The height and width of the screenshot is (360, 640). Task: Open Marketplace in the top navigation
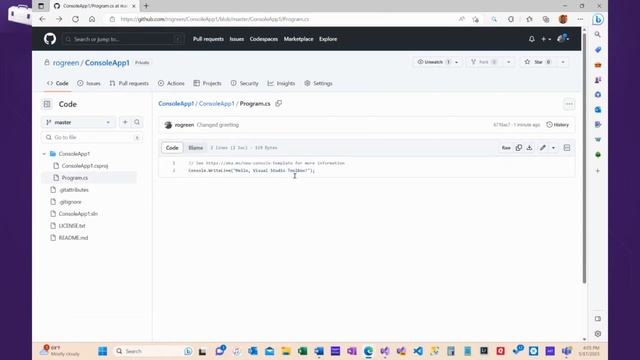[x=298, y=39]
